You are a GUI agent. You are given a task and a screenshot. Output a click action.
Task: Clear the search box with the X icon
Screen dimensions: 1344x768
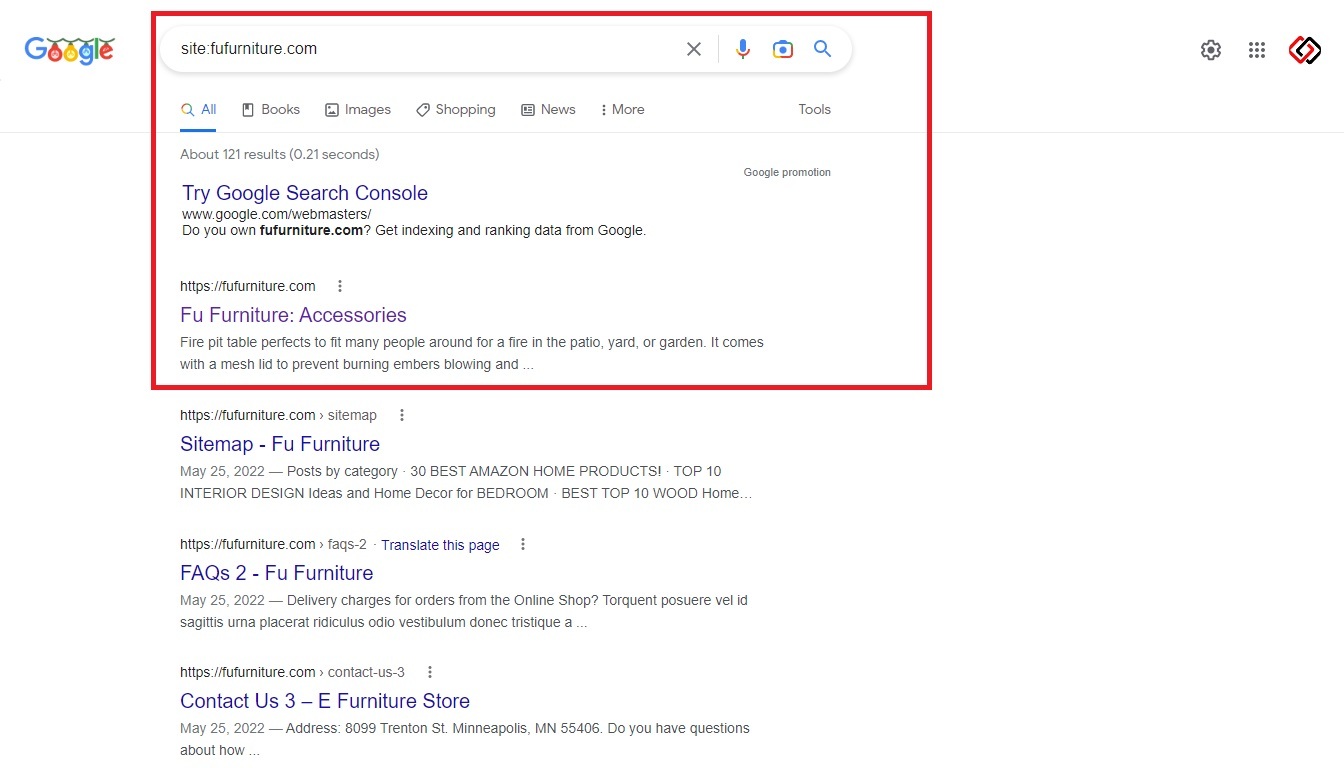pyautogui.click(x=694, y=49)
